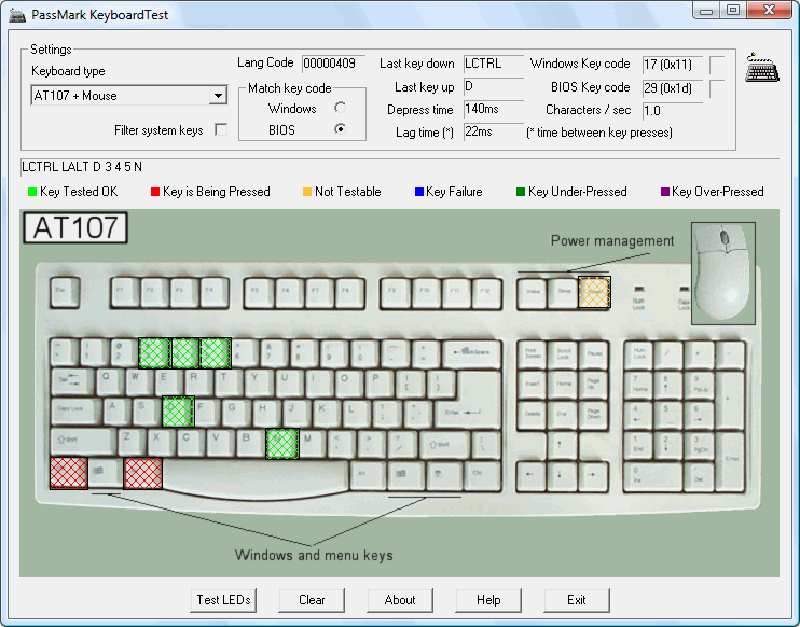Click the mouse image on keyboard layout
This screenshot has height=627, width=800.
click(x=723, y=273)
